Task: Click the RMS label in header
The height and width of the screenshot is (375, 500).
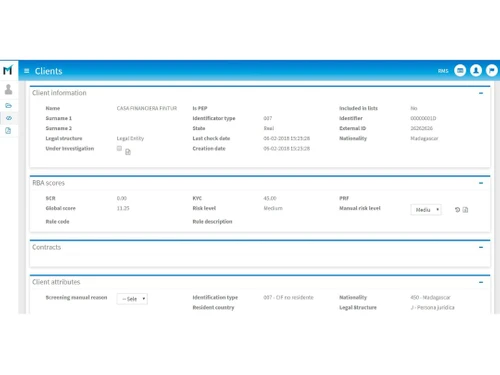Action: pyautogui.click(x=443, y=71)
